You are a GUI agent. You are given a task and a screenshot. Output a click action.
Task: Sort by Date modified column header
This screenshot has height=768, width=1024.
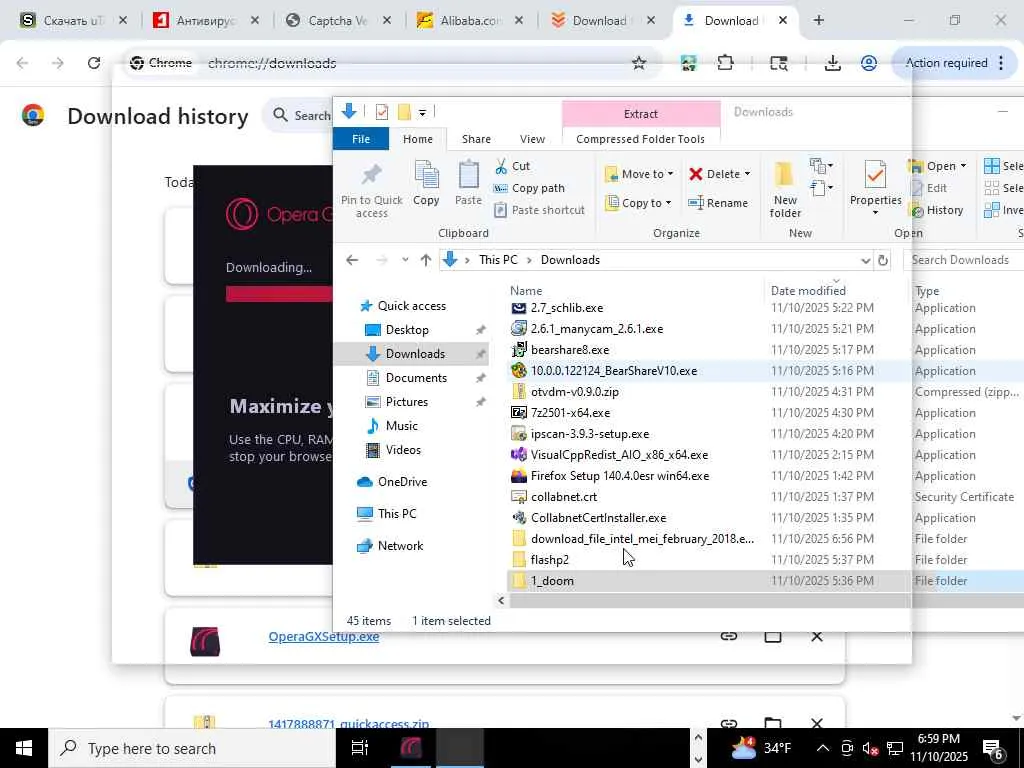[x=808, y=291]
